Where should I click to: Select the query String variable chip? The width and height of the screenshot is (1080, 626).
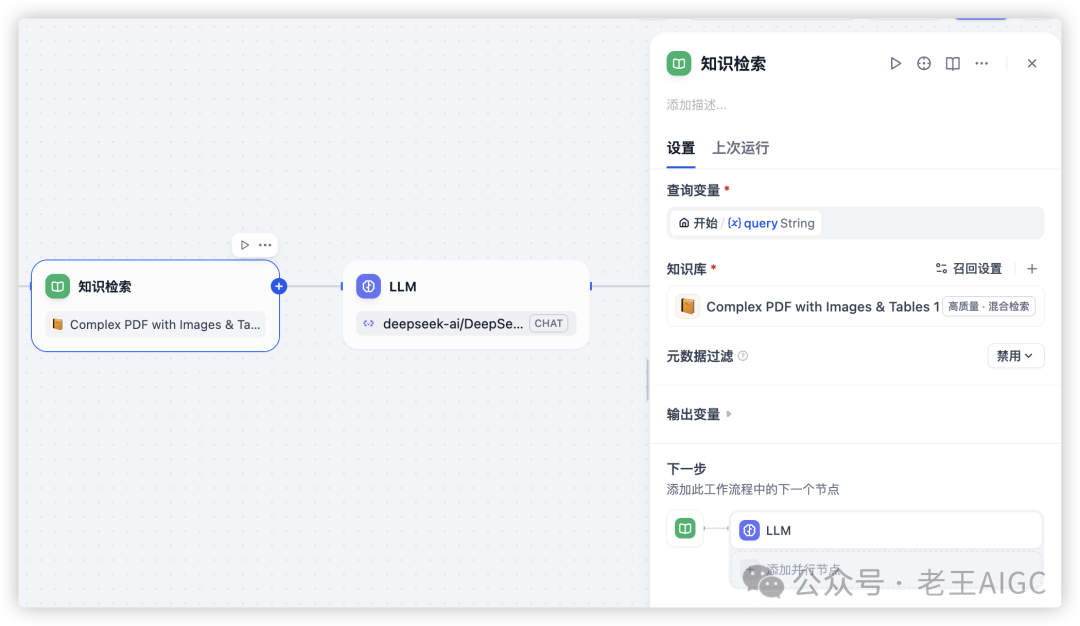click(x=745, y=223)
